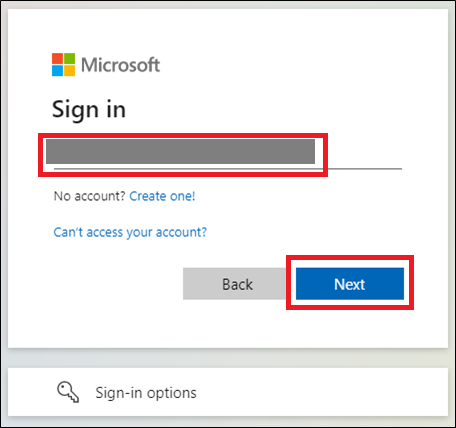The image size is (456, 428).
Task: Click blank area right of Sign-in options text
Action: (320, 392)
